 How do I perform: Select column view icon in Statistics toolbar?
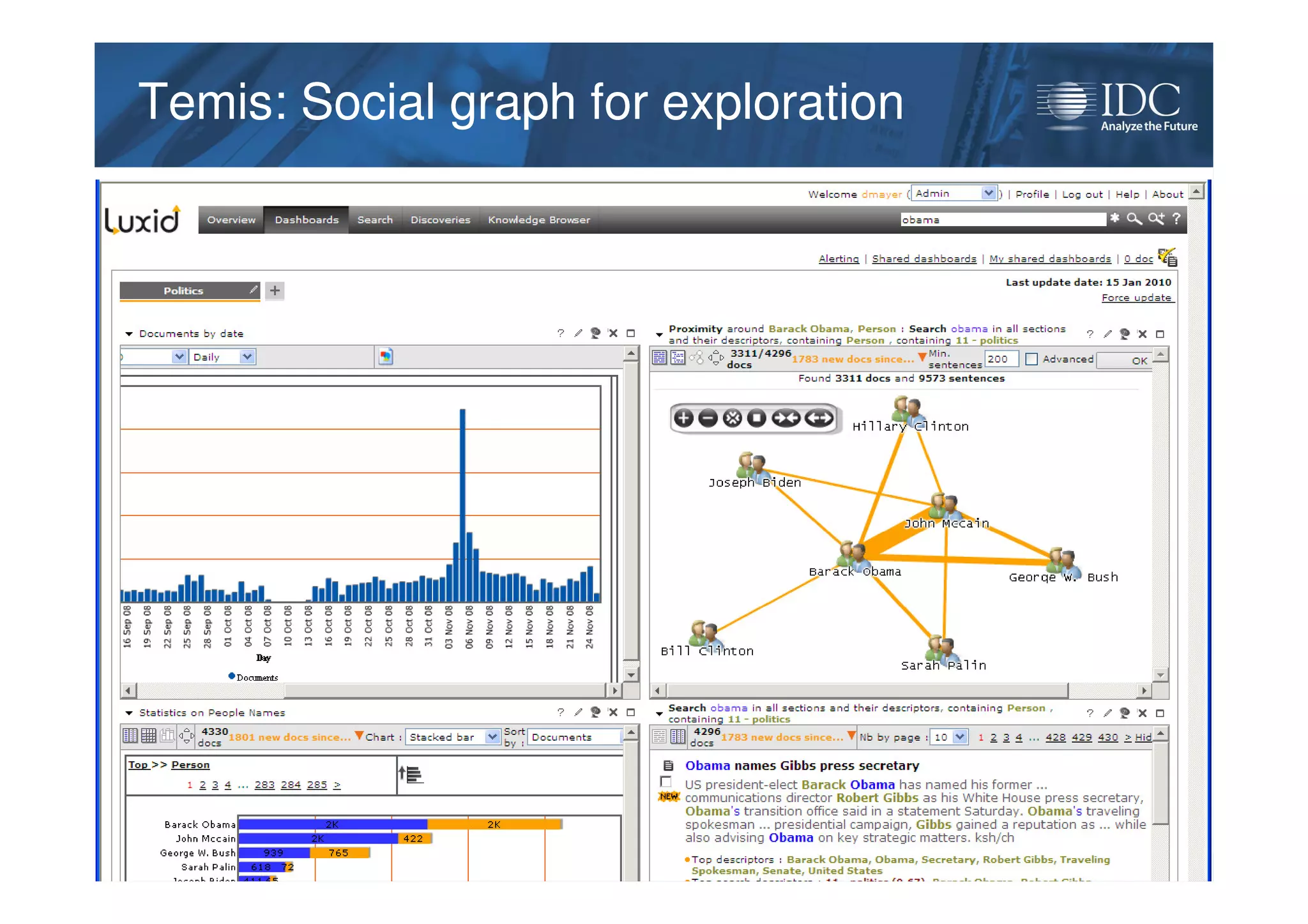click(x=130, y=736)
